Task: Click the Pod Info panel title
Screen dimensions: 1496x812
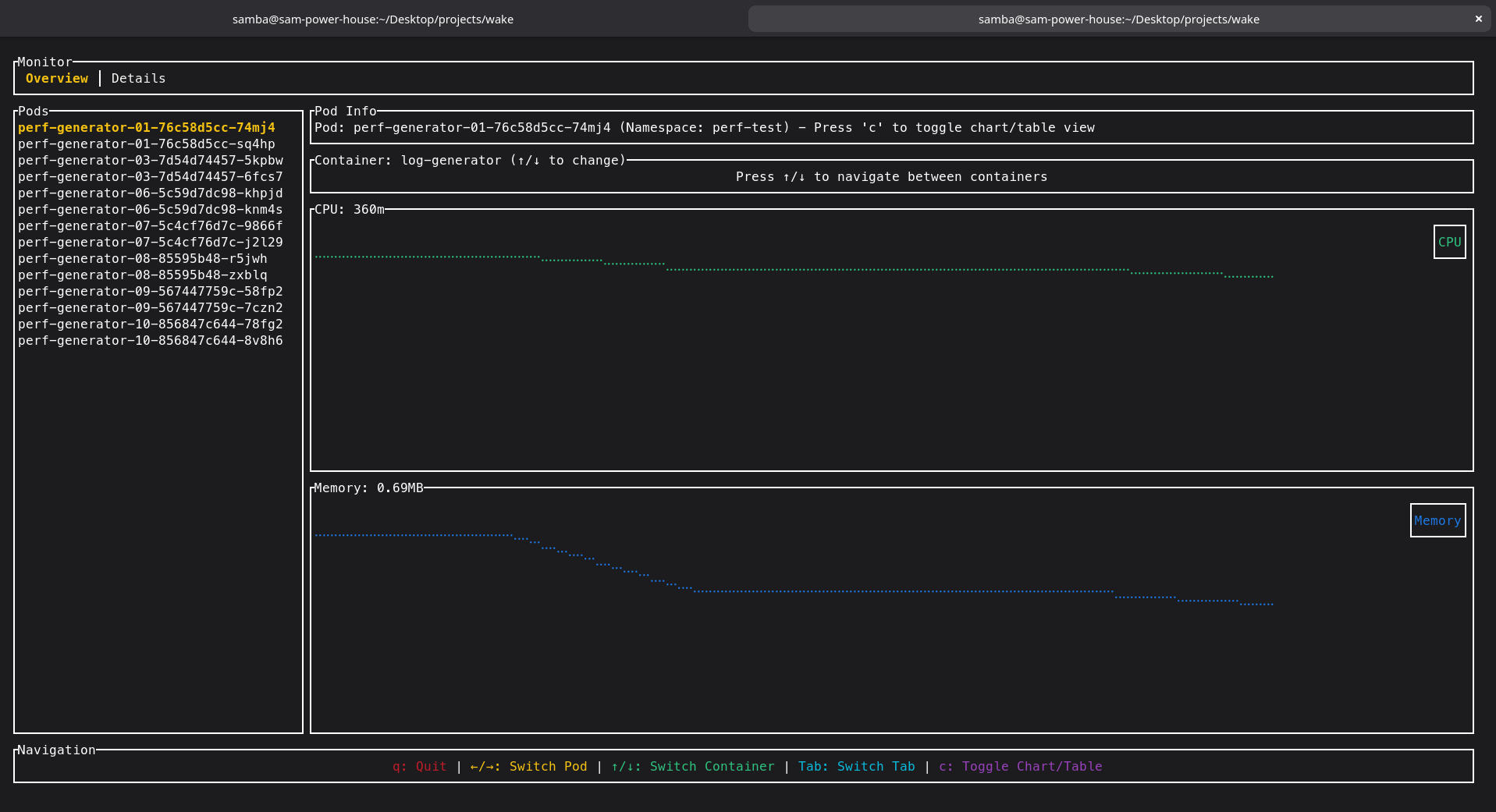Action: click(345, 111)
